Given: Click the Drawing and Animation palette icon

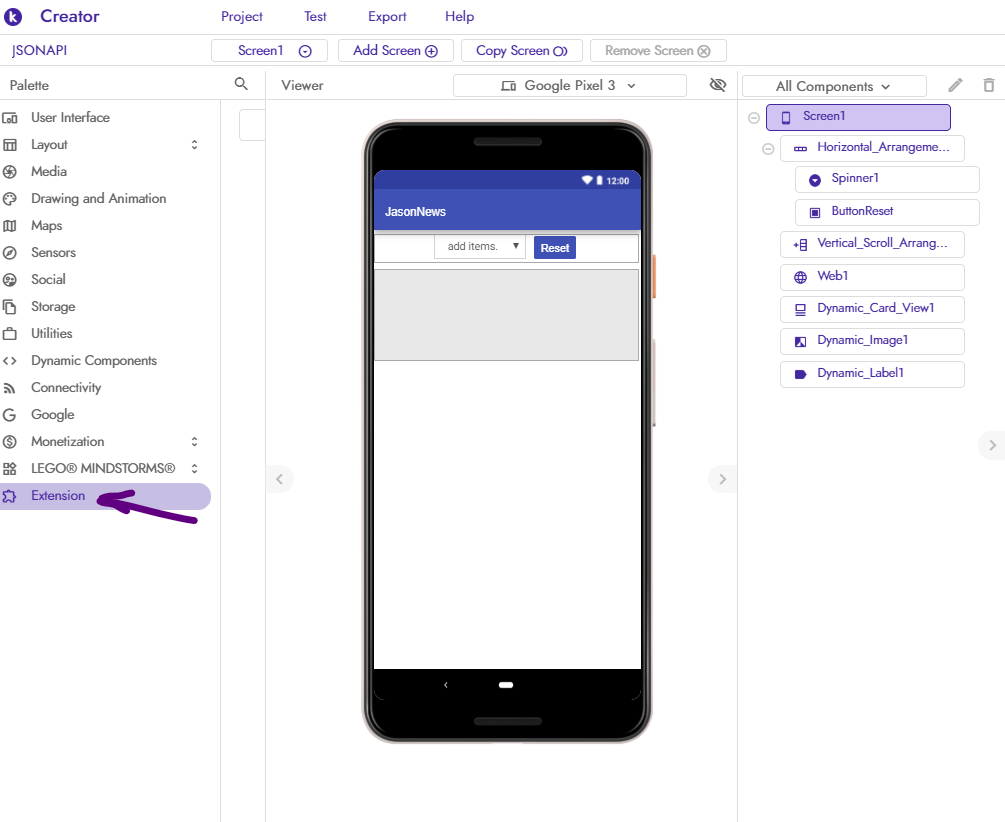Looking at the screenshot, I should tap(10, 199).
